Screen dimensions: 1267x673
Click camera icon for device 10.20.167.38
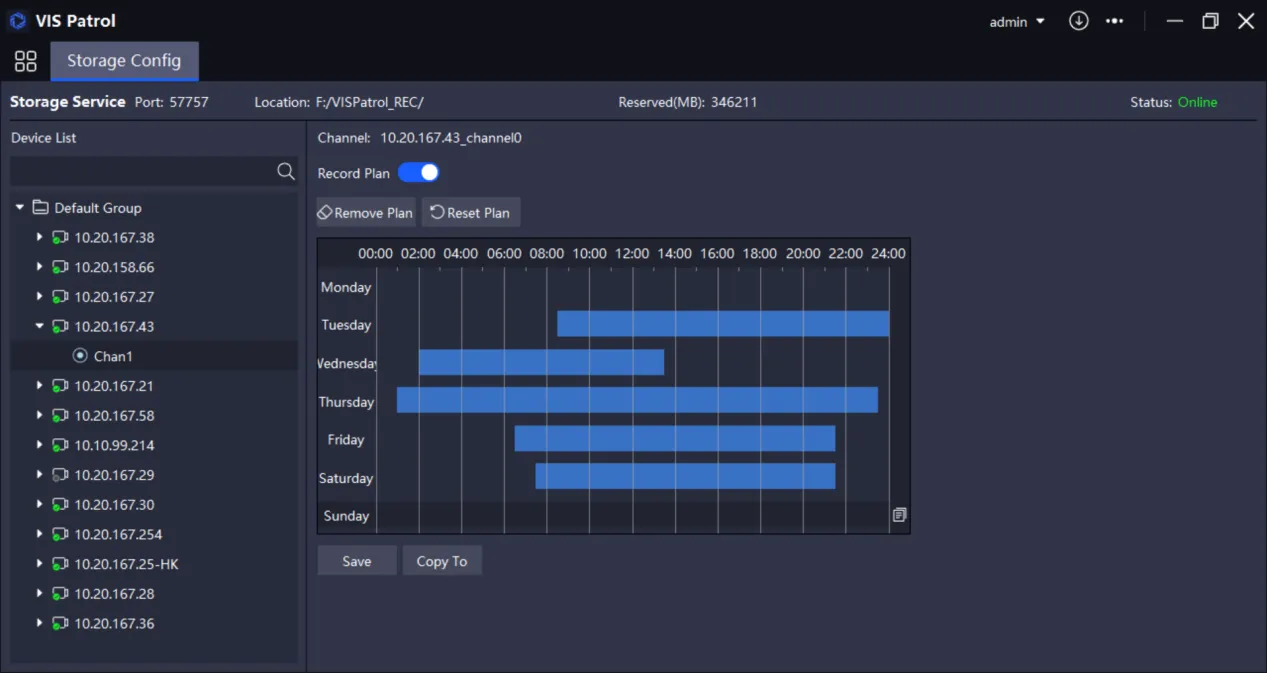click(60, 238)
